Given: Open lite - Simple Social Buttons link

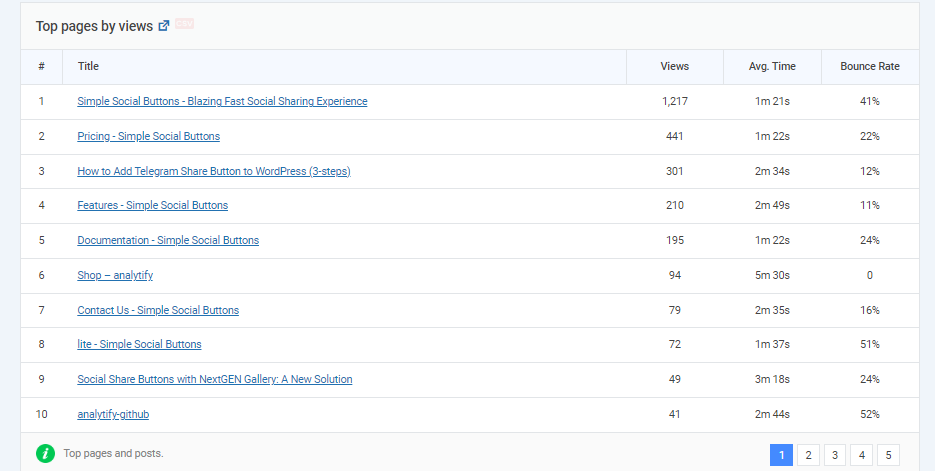Looking at the screenshot, I should pyautogui.click(x=140, y=344).
